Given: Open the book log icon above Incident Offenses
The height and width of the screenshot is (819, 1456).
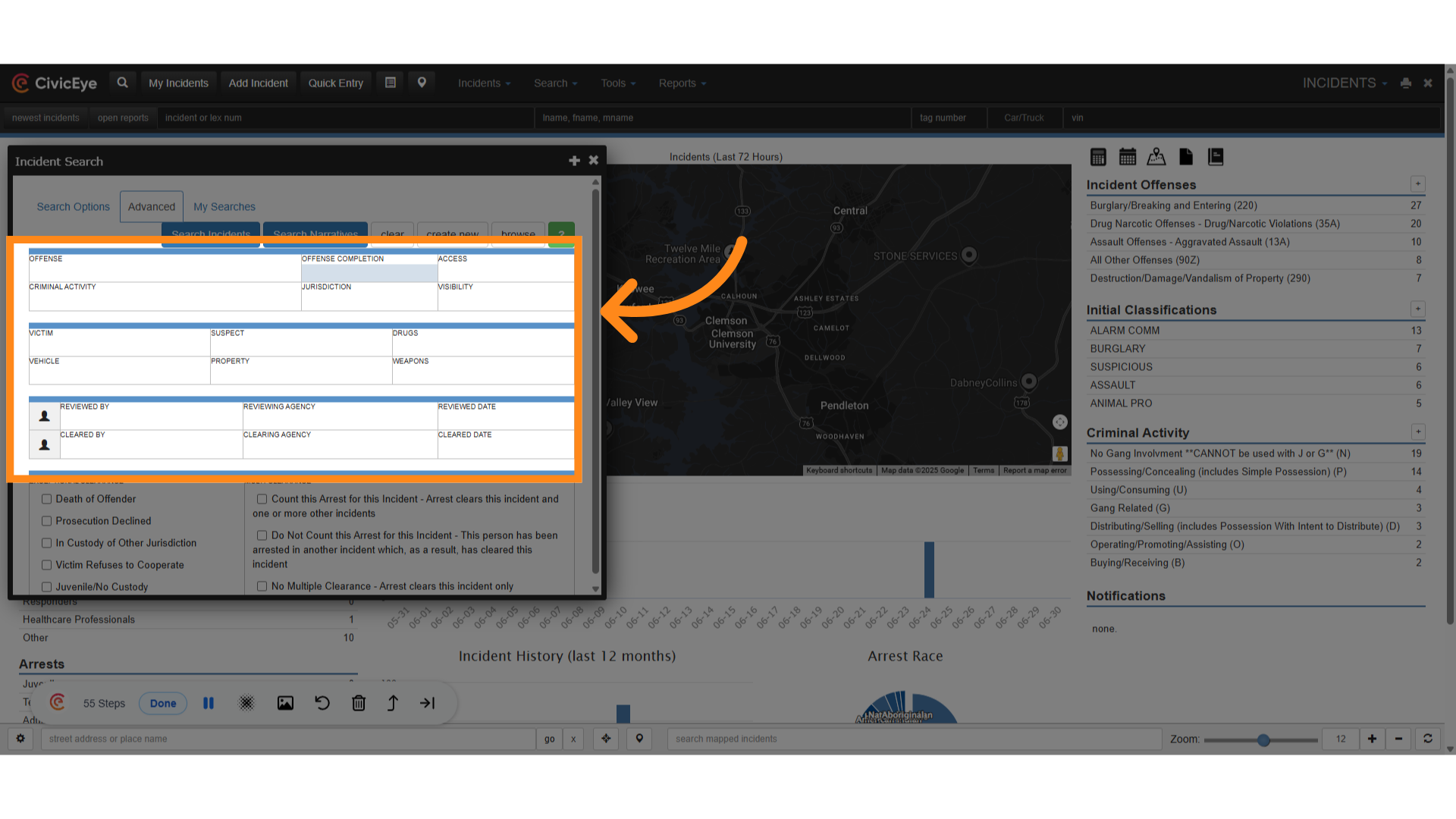Looking at the screenshot, I should pos(1216,157).
